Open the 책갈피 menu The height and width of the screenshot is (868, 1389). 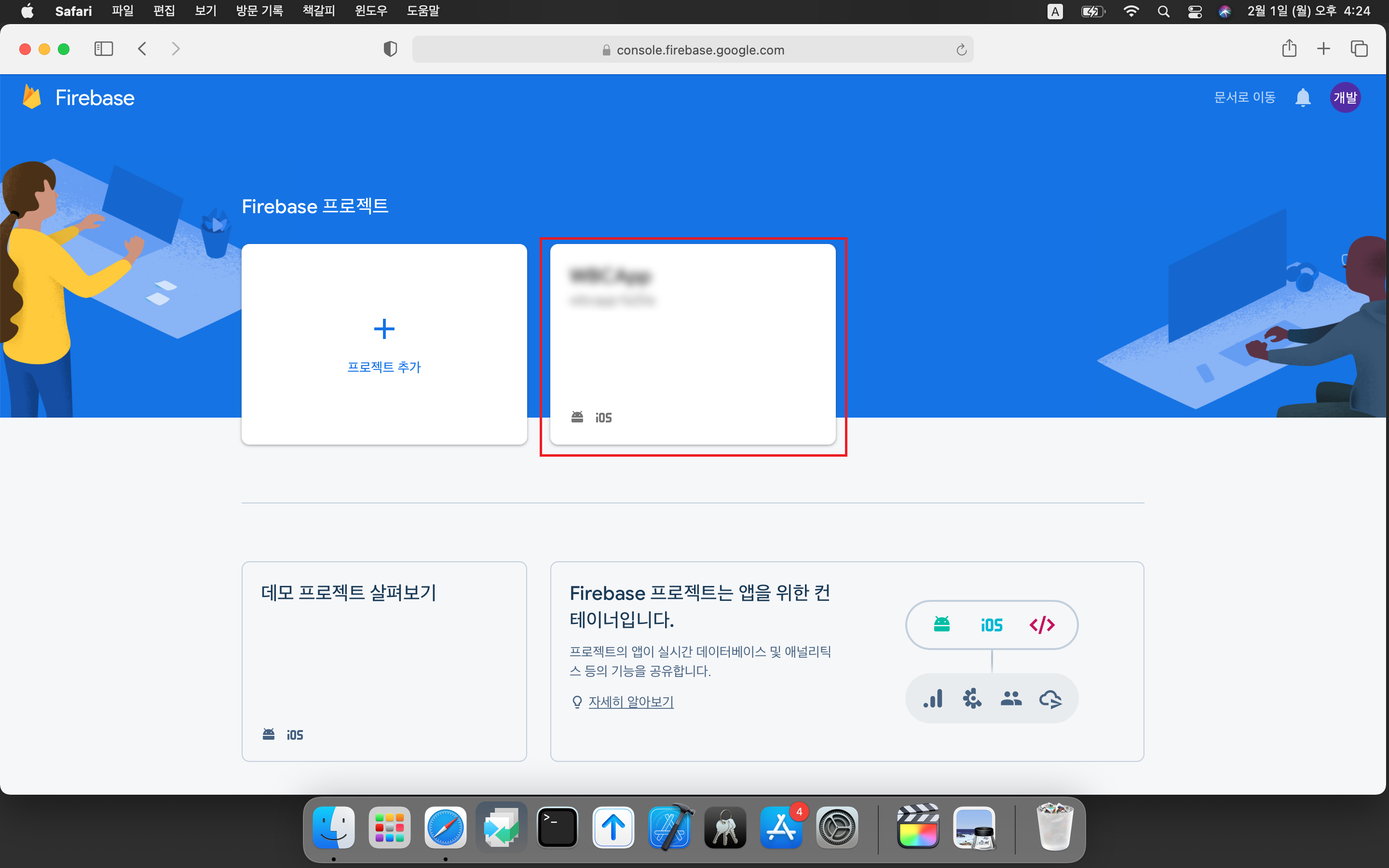(318, 11)
